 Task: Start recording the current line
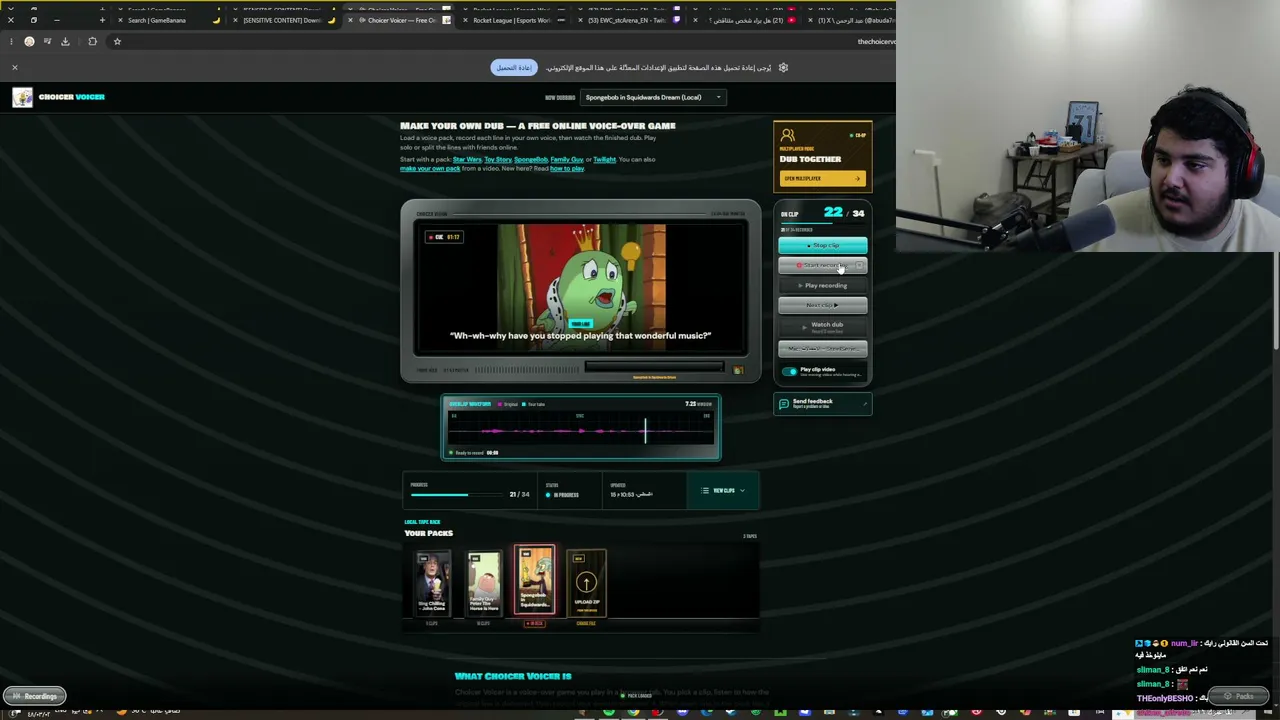[823, 265]
